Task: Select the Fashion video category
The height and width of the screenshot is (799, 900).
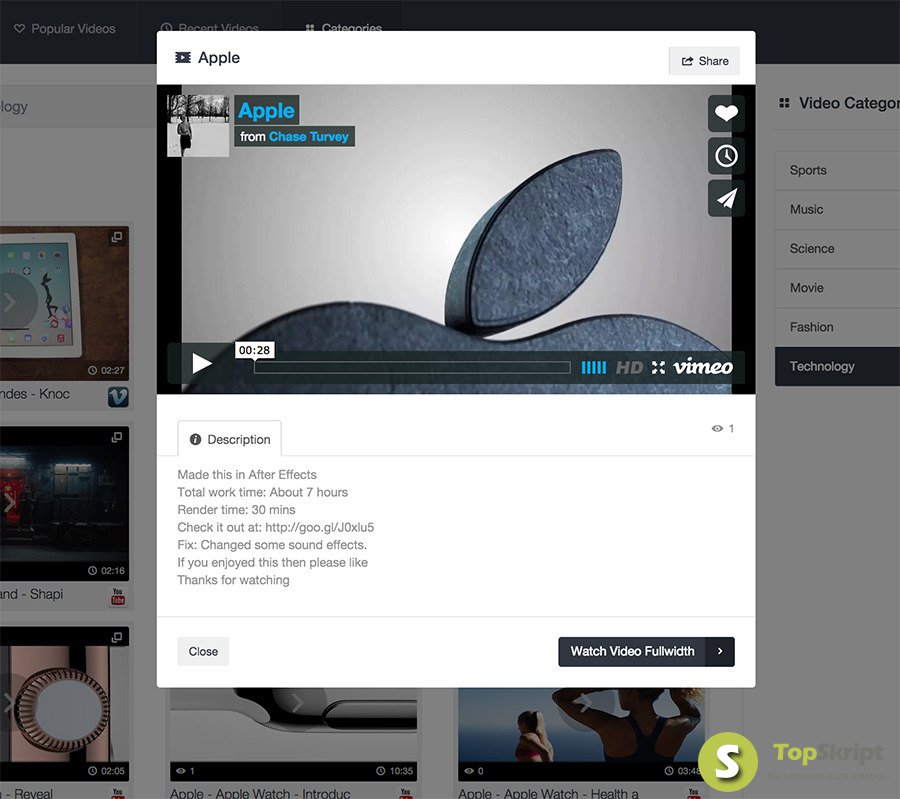Action: click(x=837, y=327)
